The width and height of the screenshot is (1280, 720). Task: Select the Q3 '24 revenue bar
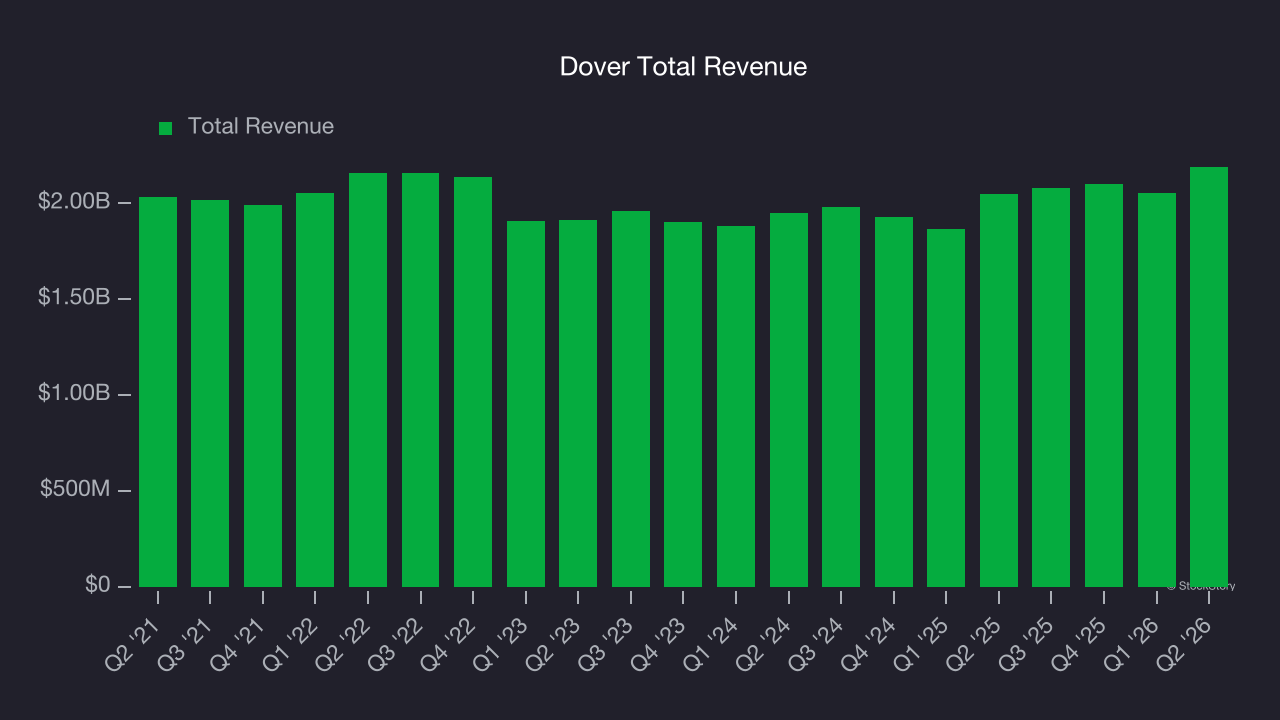click(x=841, y=397)
